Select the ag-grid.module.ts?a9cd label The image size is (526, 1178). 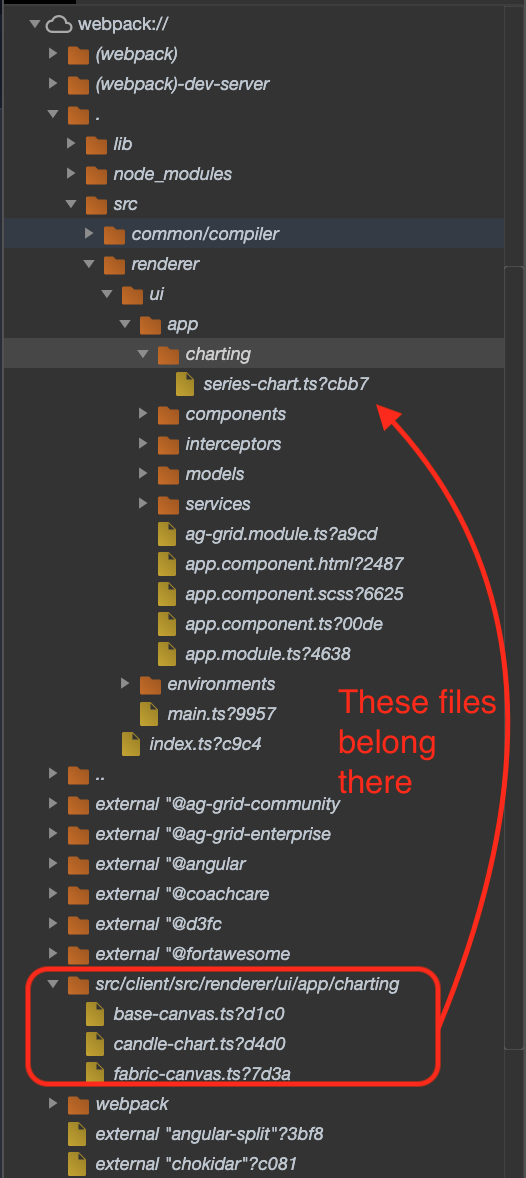pos(281,533)
